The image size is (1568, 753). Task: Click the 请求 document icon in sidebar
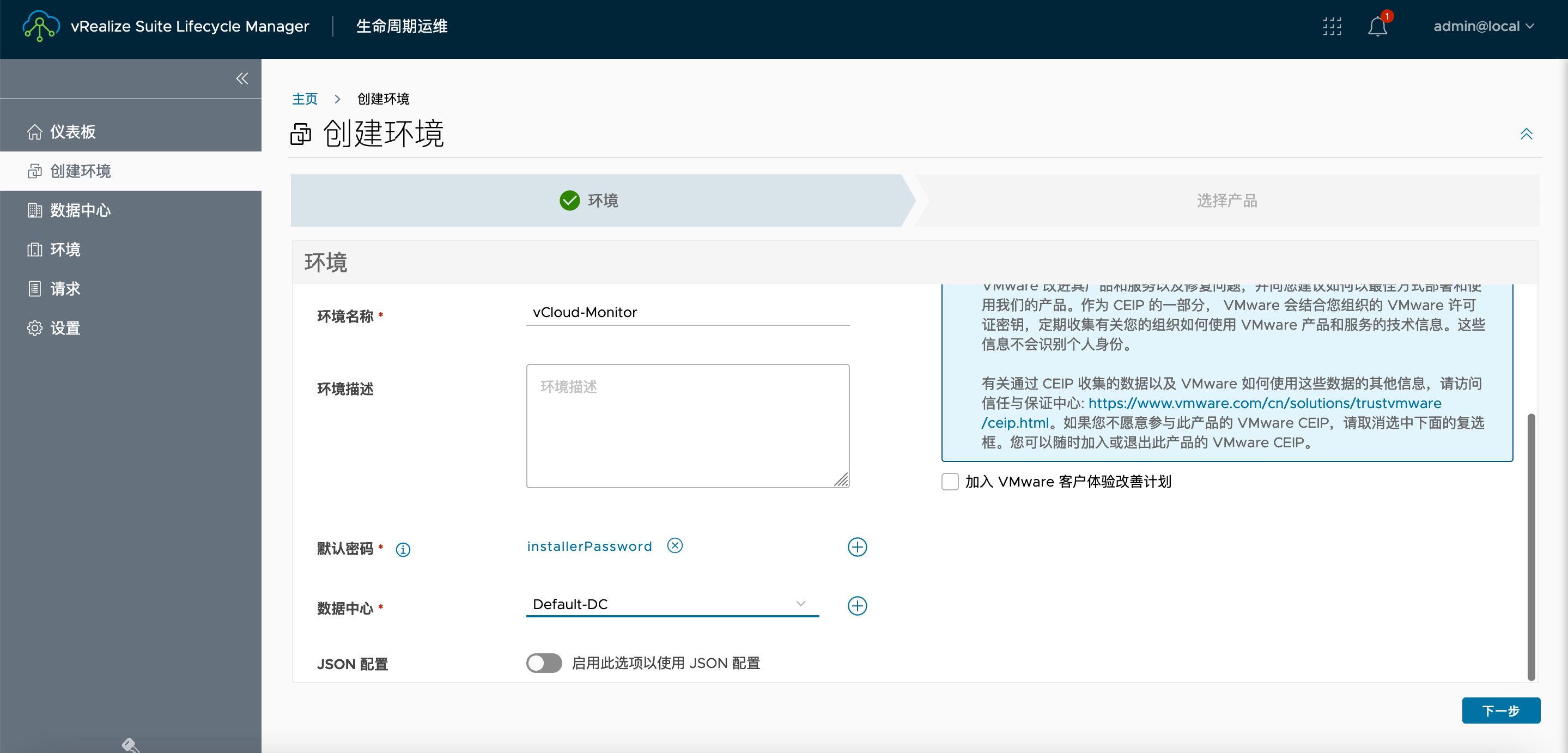coord(35,289)
